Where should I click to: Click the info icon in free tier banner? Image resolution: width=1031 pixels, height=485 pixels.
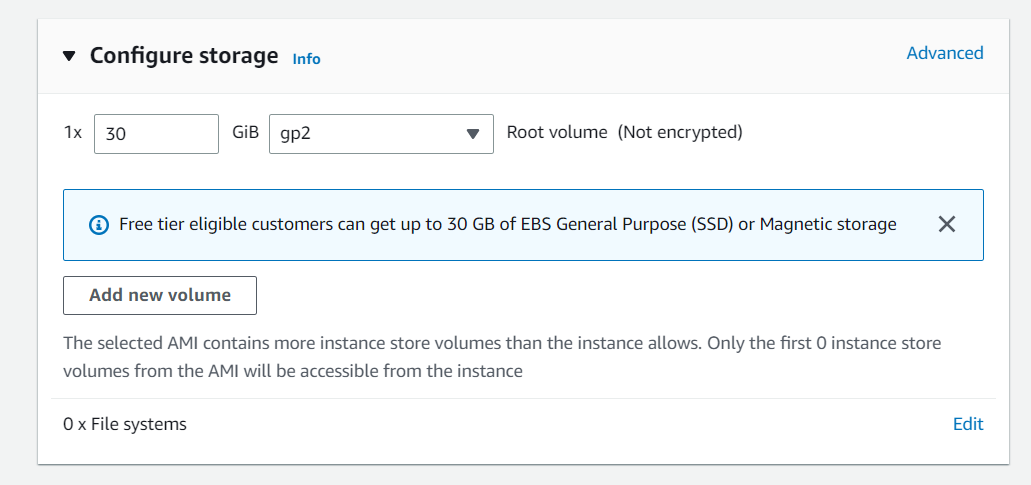point(98,225)
